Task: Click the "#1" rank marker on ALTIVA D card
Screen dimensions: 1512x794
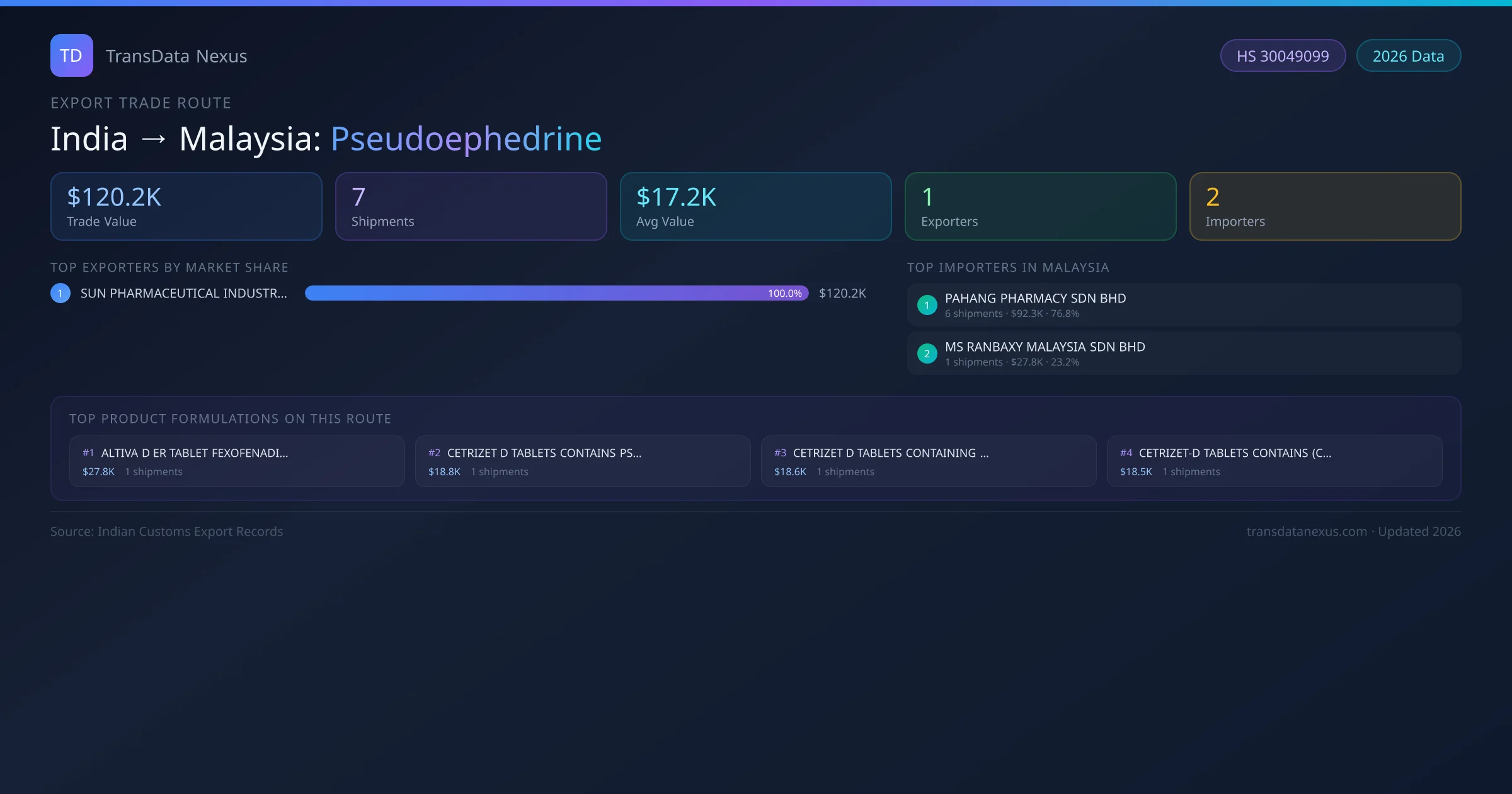Action: (88, 452)
